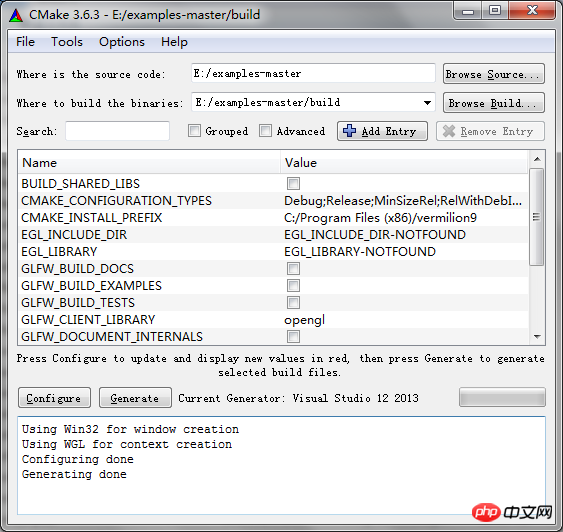Select the GLFW_CLIENT_LIBRARY entry
This screenshot has width=563, height=532.
pyautogui.click(x=88, y=319)
